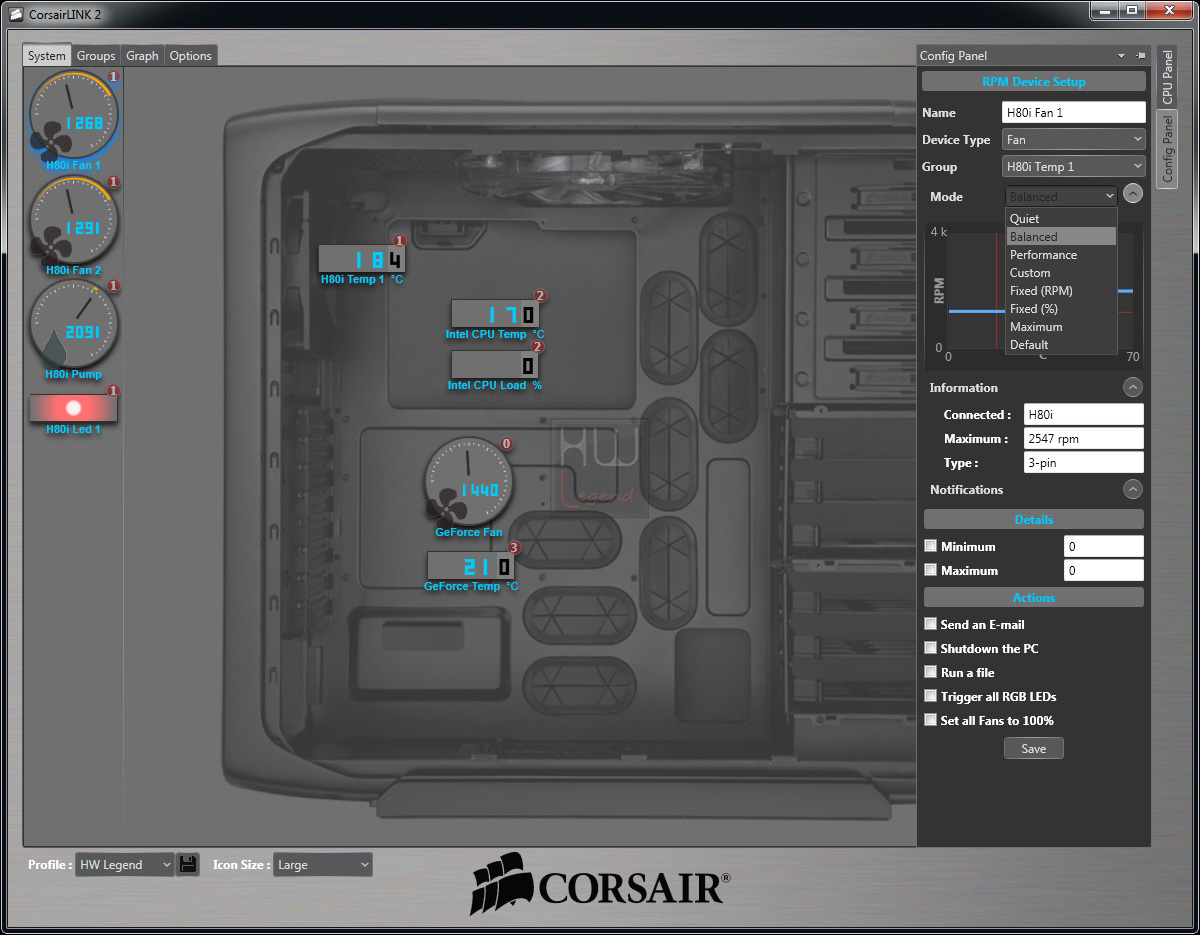
Task: Enable the Minimum notification checkbox
Action: coord(931,546)
